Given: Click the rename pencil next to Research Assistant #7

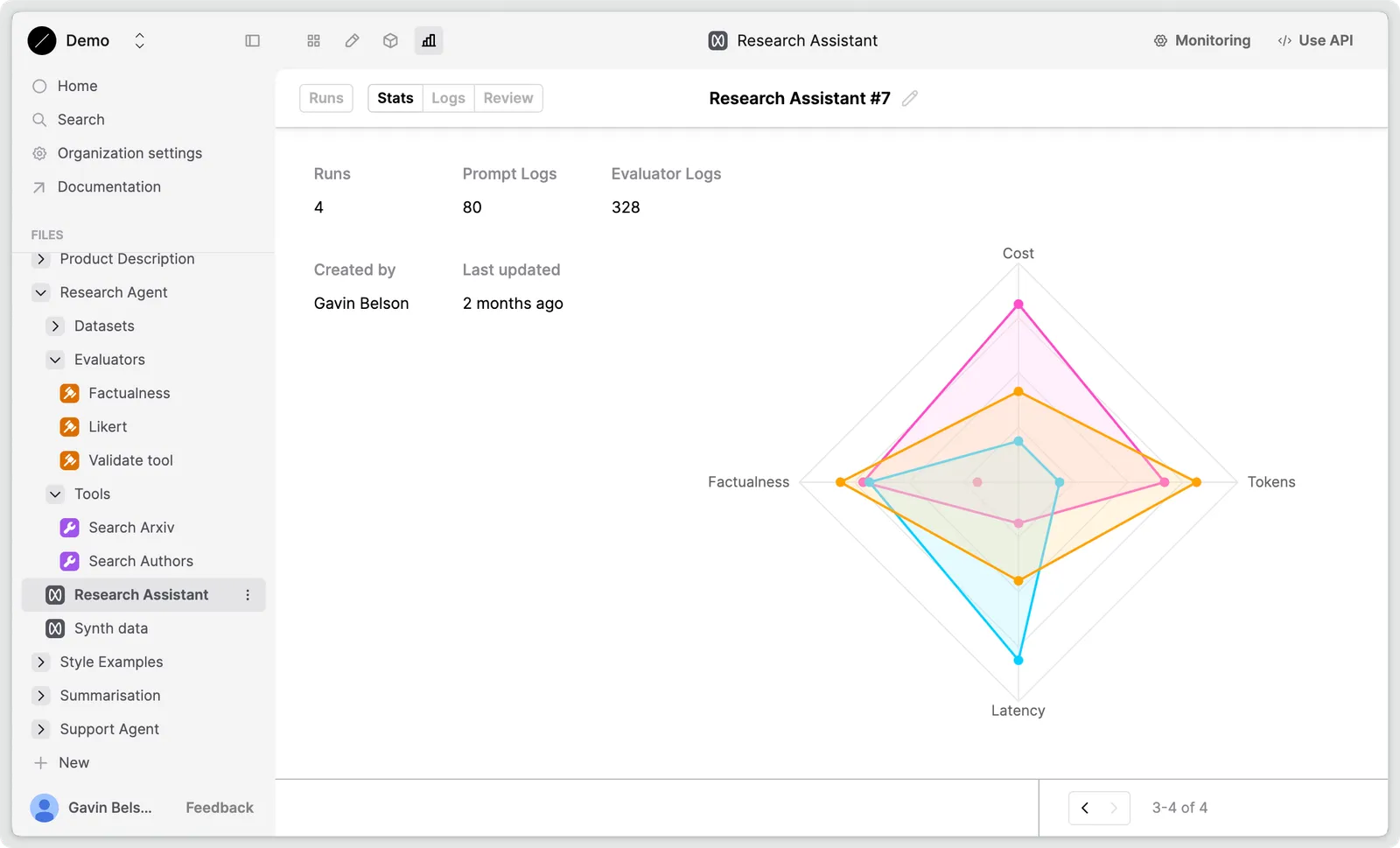Looking at the screenshot, I should [910, 98].
